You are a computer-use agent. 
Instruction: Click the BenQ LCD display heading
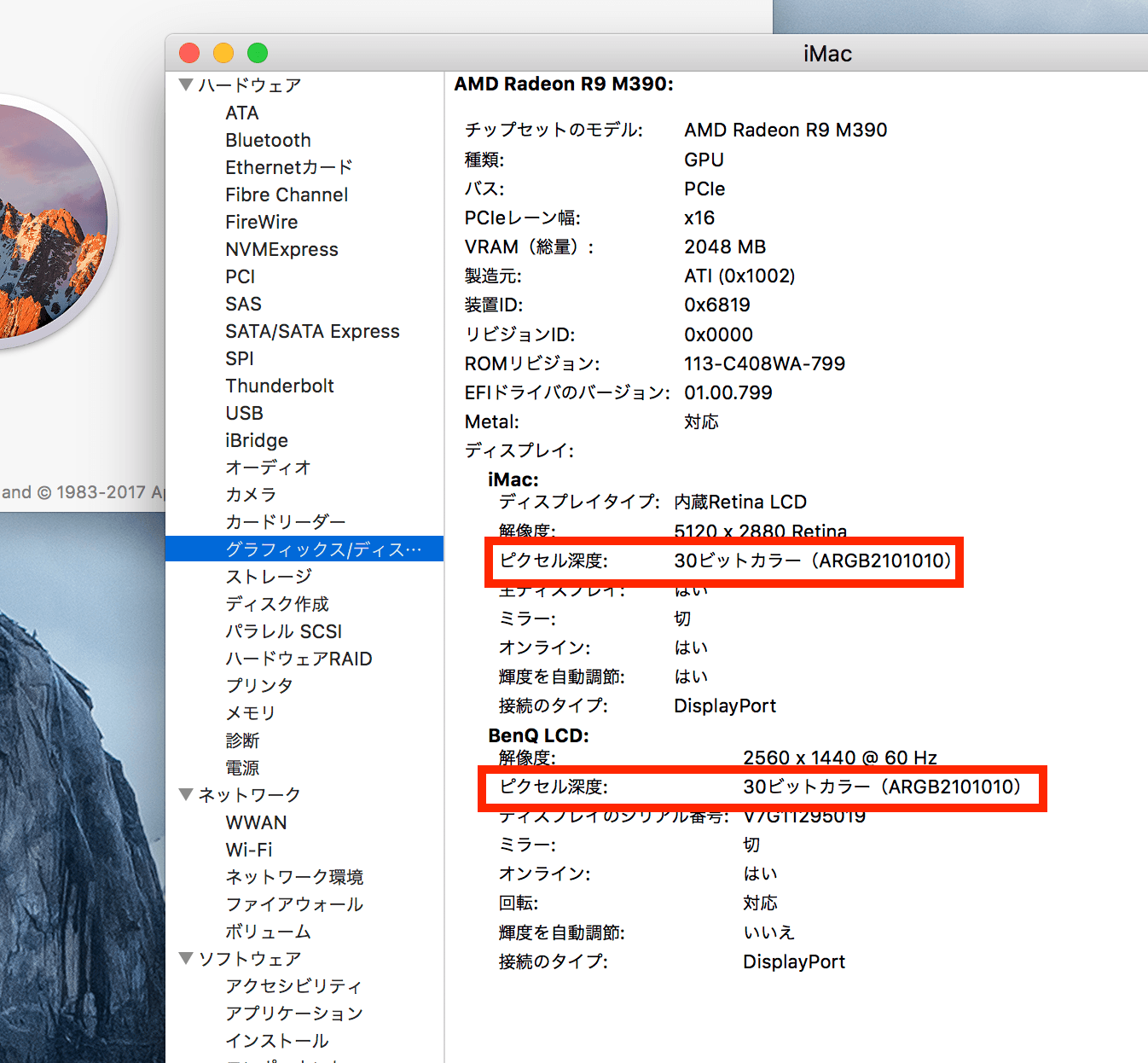coord(538,735)
